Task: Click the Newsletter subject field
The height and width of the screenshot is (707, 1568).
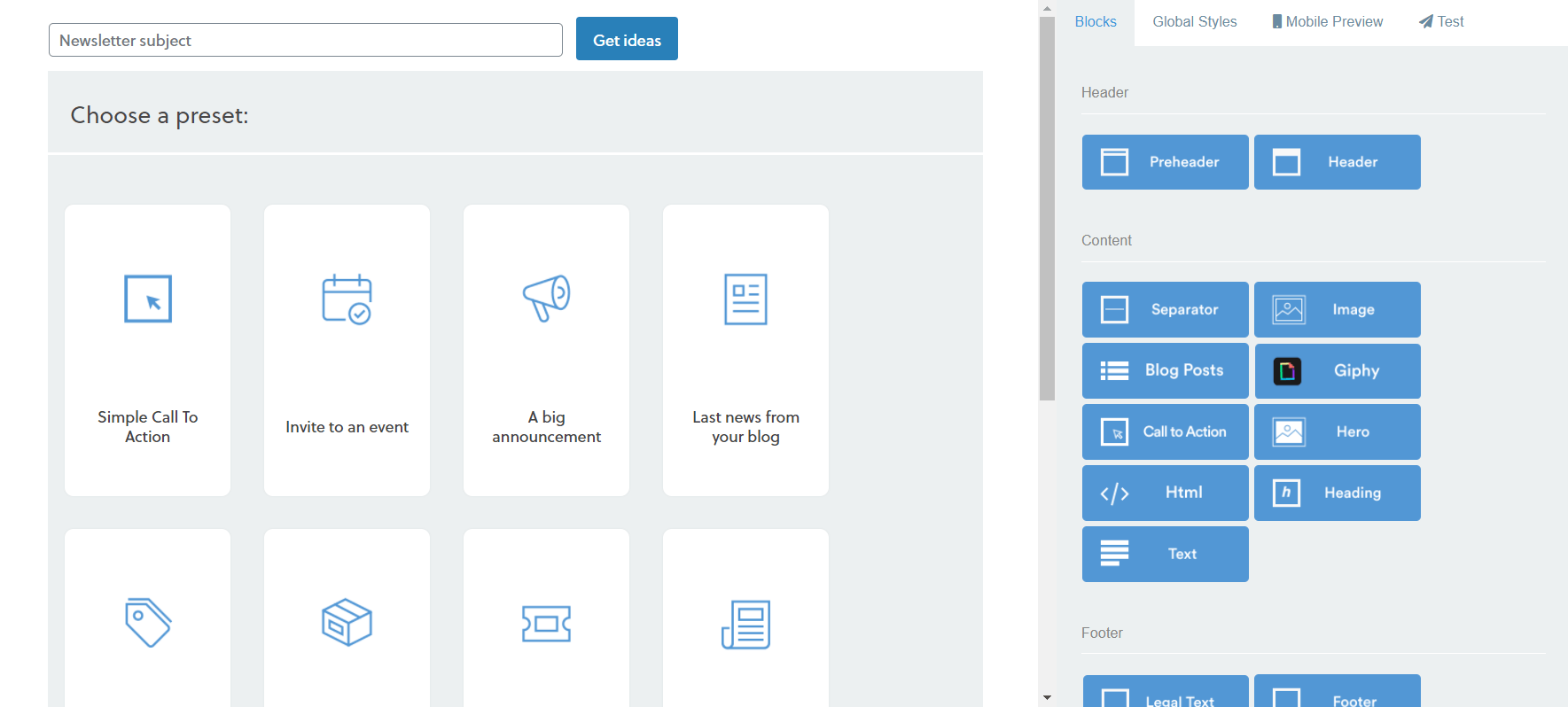Action: [x=306, y=40]
